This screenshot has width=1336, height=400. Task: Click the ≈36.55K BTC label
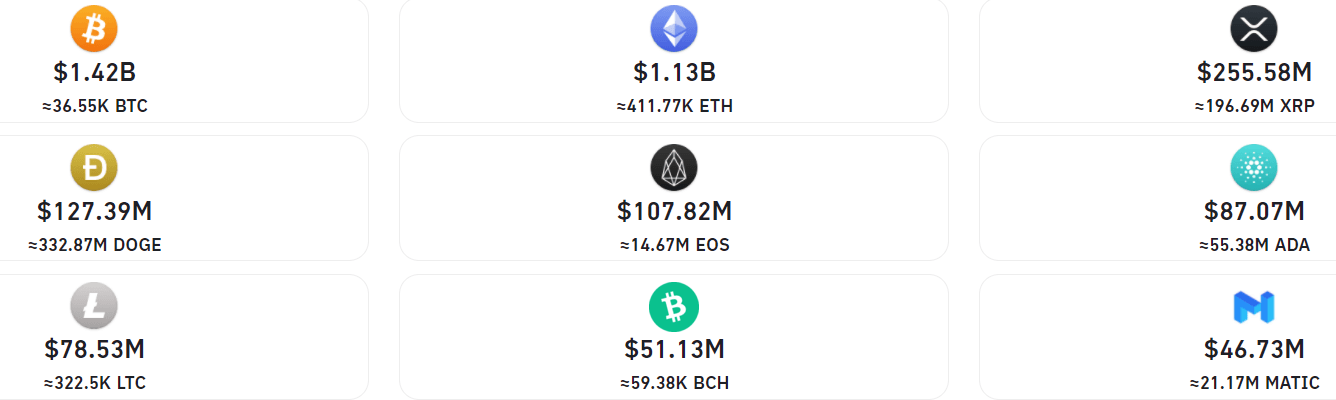[x=95, y=106]
